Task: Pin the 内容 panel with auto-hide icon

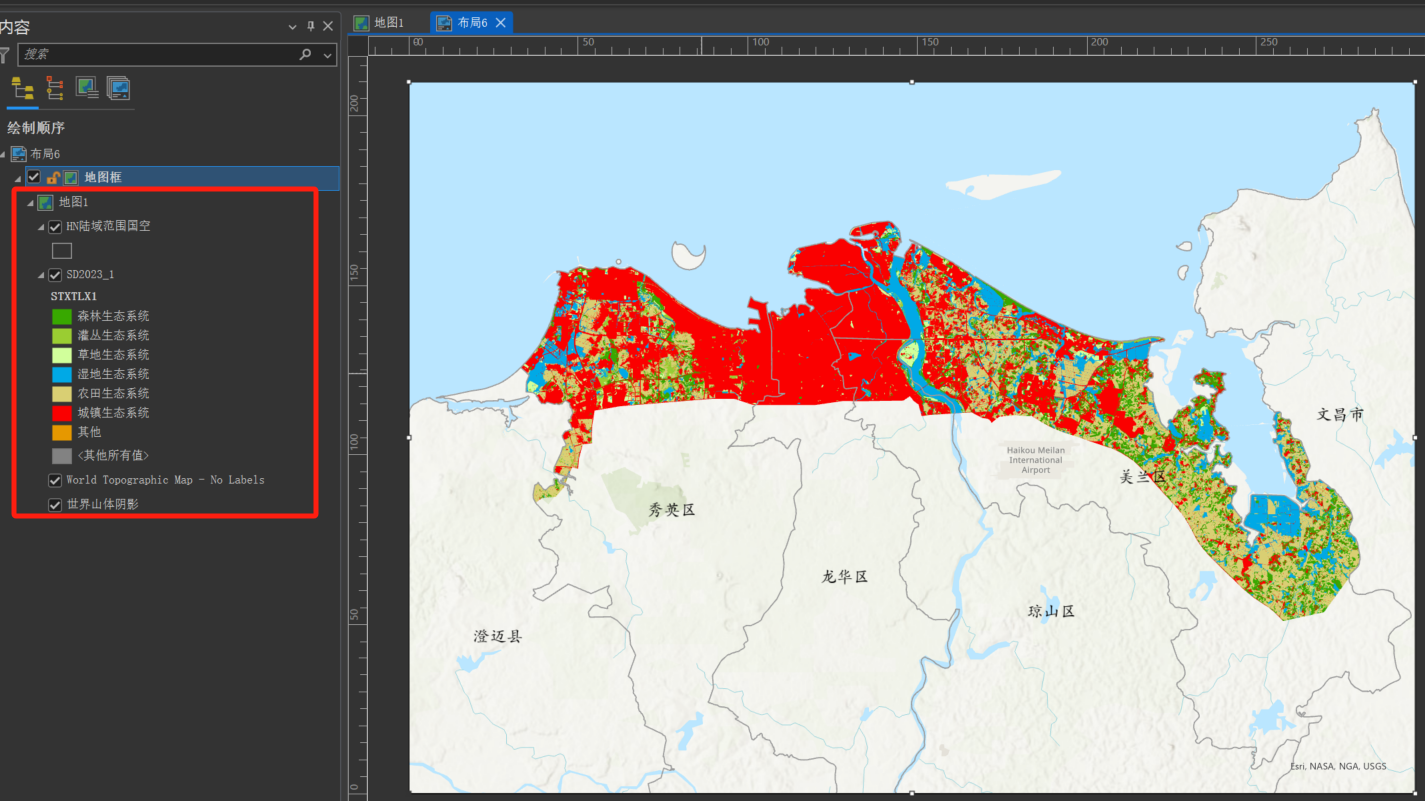Action: click(x=310, y=27)
